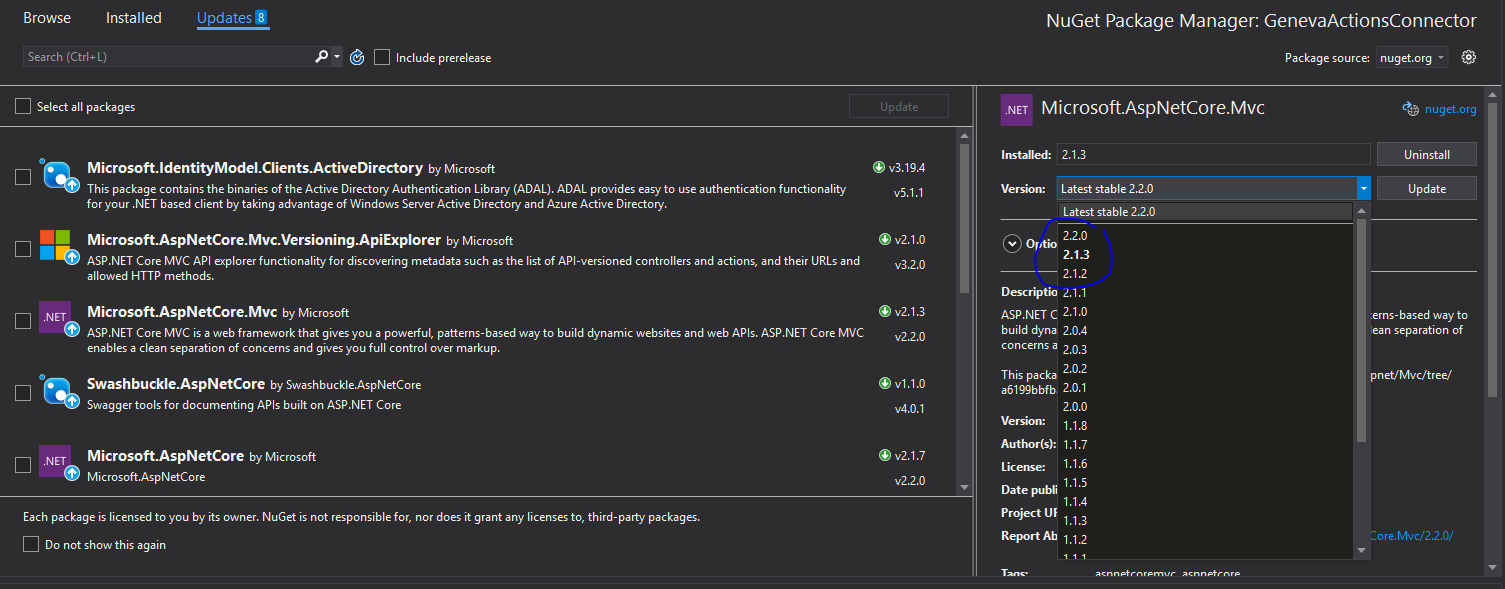Viewport: 1505px width, 589px height.
Task: Click the Microsoft.AspNetCore.Mvc .NET icon in list
Action: (58, 319)
